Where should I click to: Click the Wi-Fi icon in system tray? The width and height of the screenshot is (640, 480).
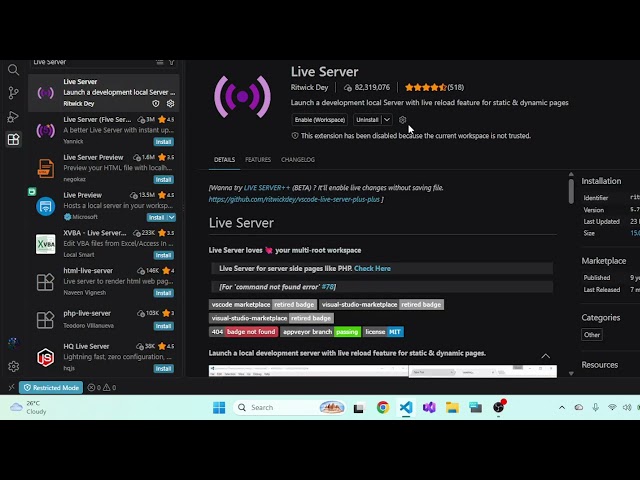point(612,407)
